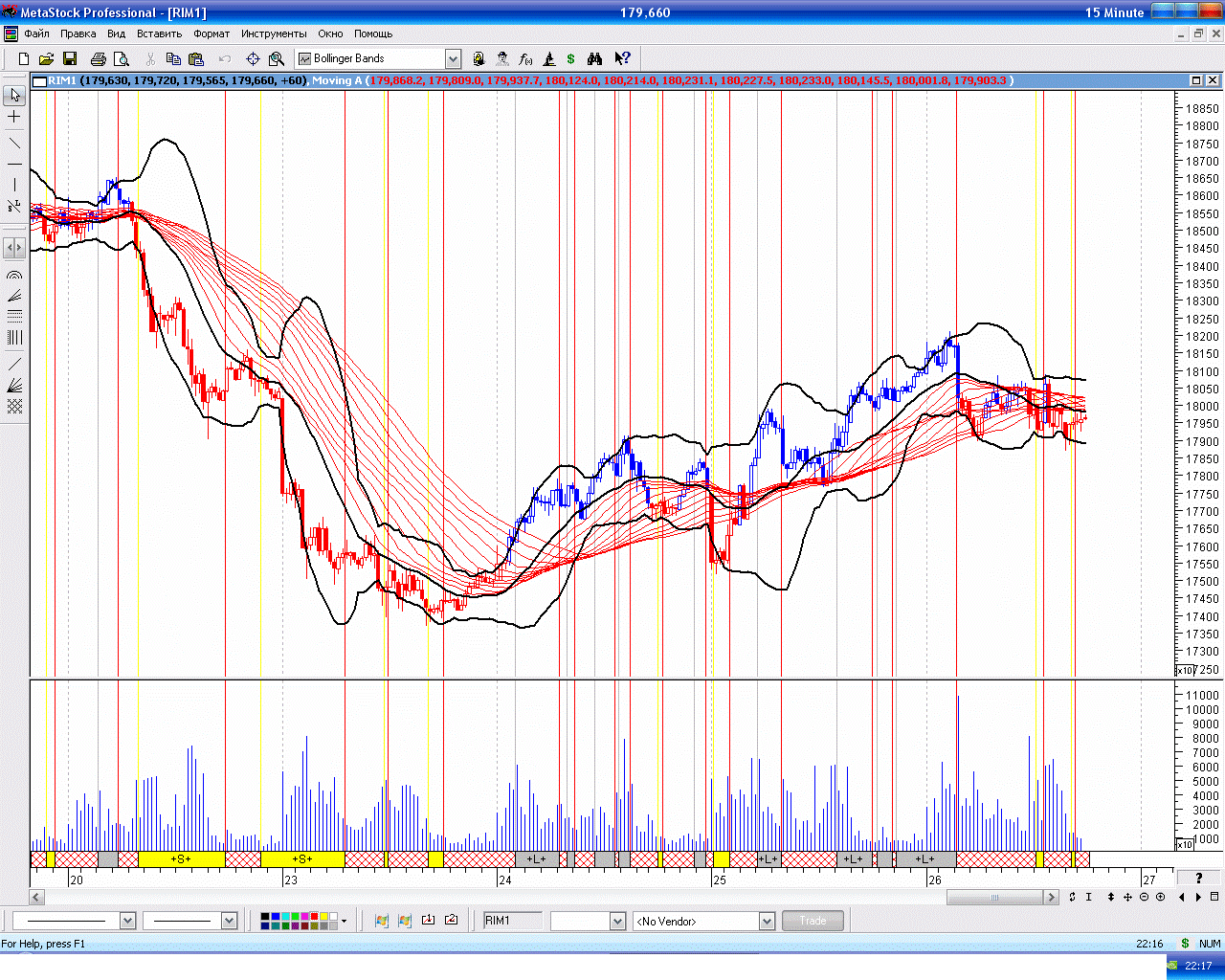Toggle the S/L trade marker tool
The height and width of the screenshot is (980, 1225).
pos(14,206)
